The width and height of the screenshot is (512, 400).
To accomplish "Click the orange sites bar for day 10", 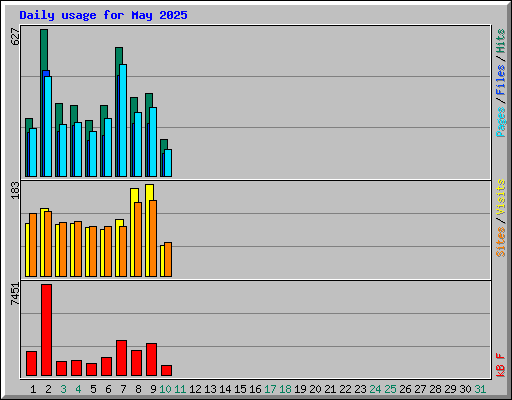I will click(x=168, y=259).
